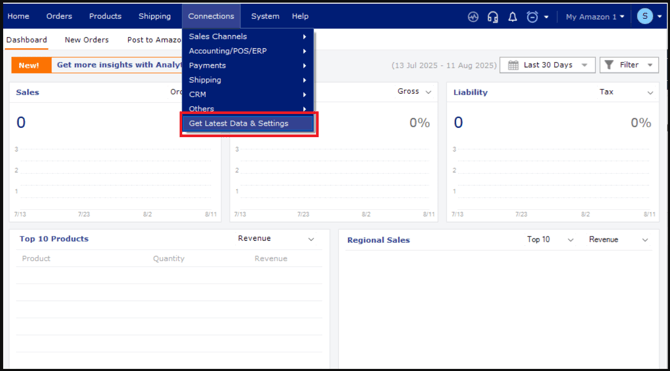Open the Products menu in top bar
The image size is (670, 371).
(105, 16)
